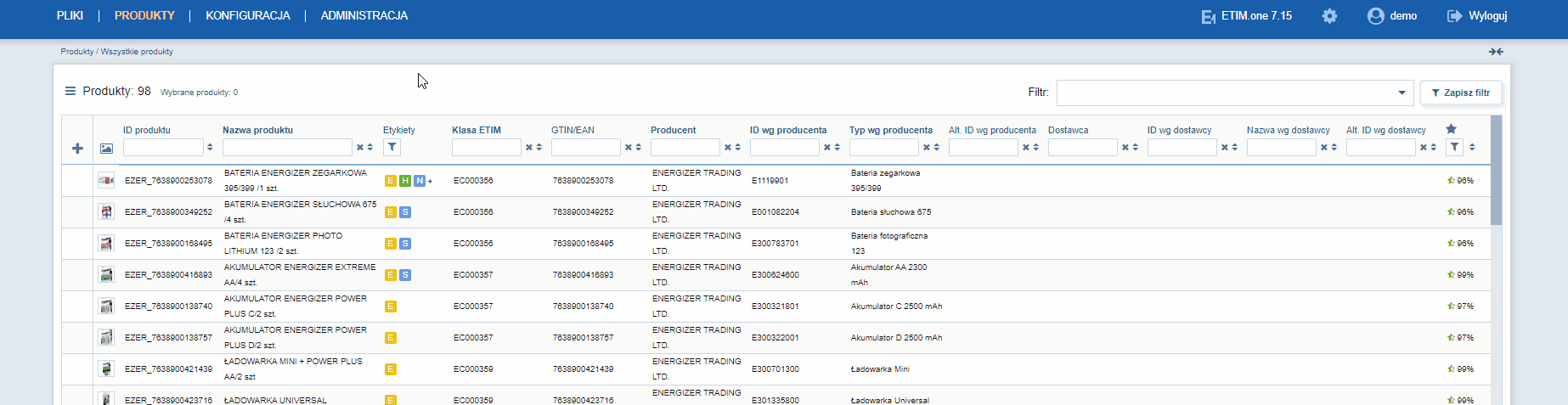
Task: Click the text 'Bateria słuchowa 675'
Action: pyautogui.click(x=891, y=212)
